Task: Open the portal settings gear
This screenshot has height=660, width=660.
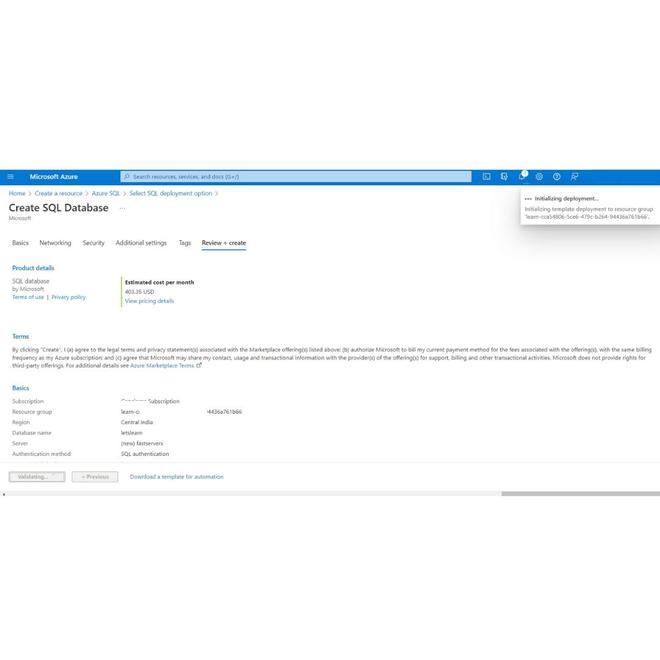Action: [x=539, y=177]
